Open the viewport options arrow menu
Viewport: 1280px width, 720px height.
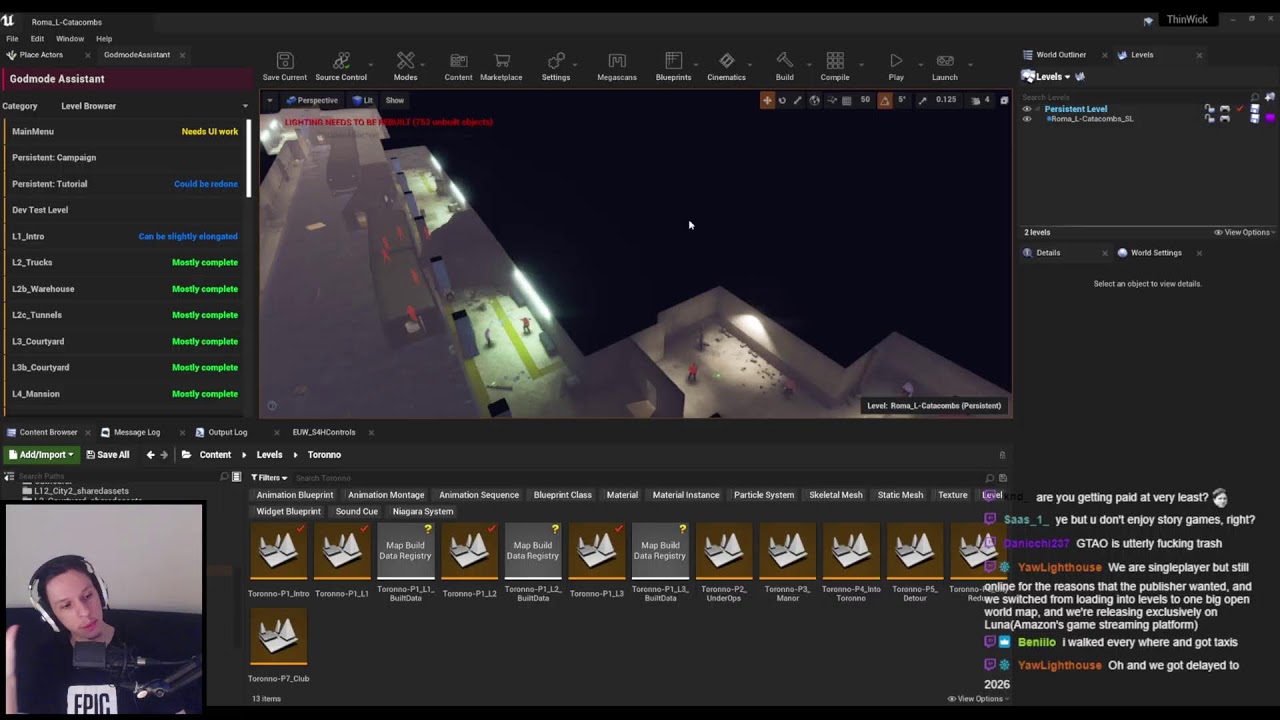click(x=269, y=100)
